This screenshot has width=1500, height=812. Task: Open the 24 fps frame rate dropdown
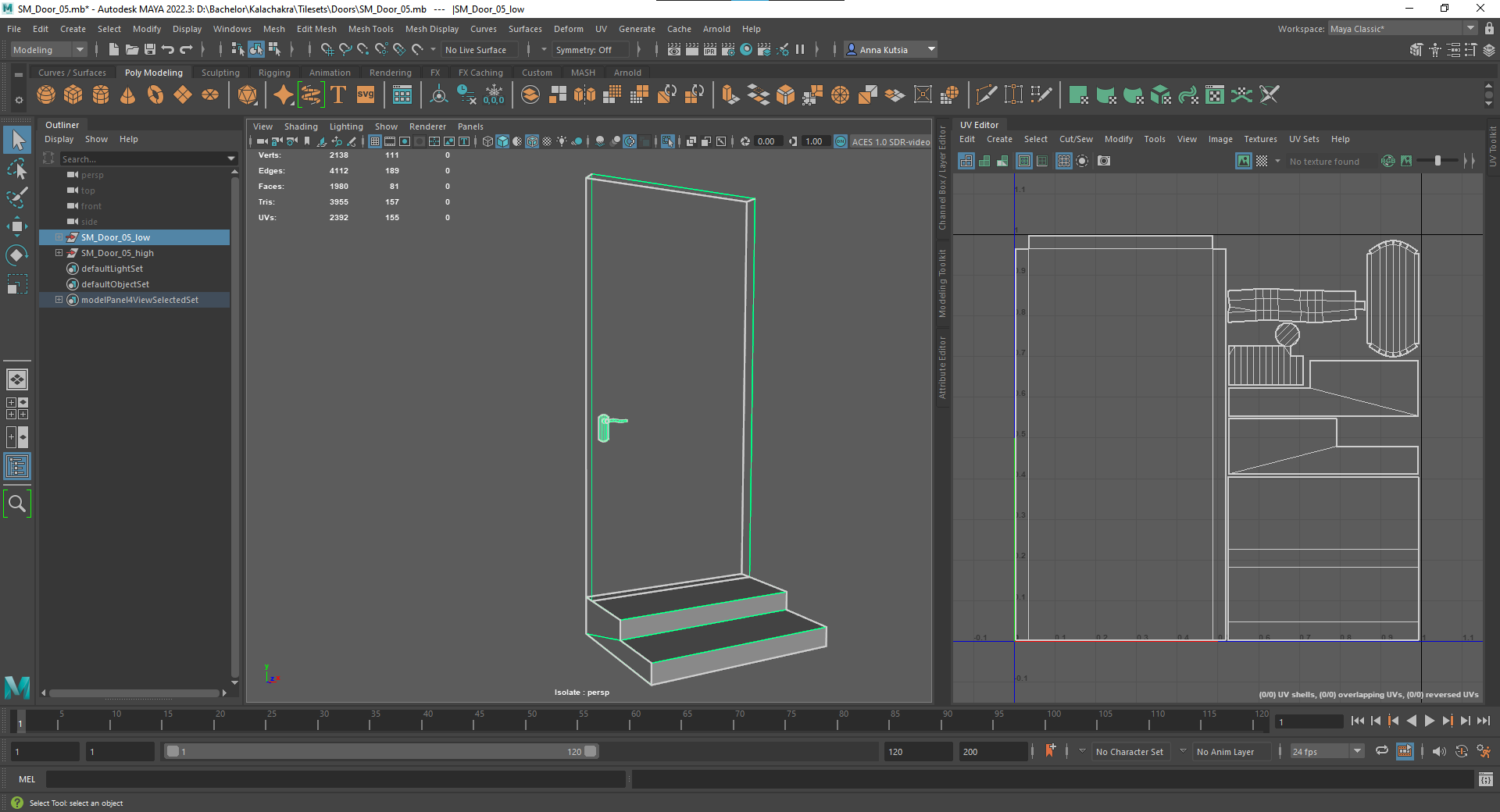[1327, 751]
